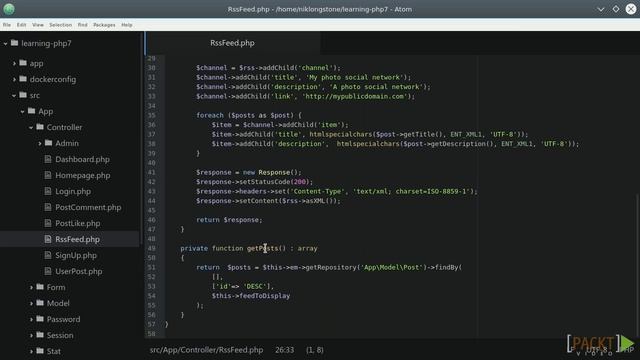Open the File menu
The width and height of the screenshot is (640, 360).
(7, 25)
